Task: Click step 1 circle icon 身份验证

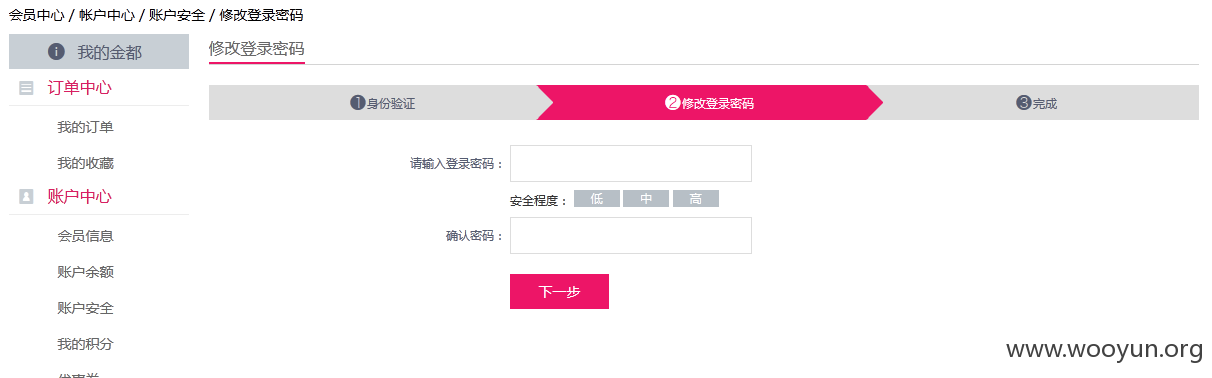Action: click(357, 102)
